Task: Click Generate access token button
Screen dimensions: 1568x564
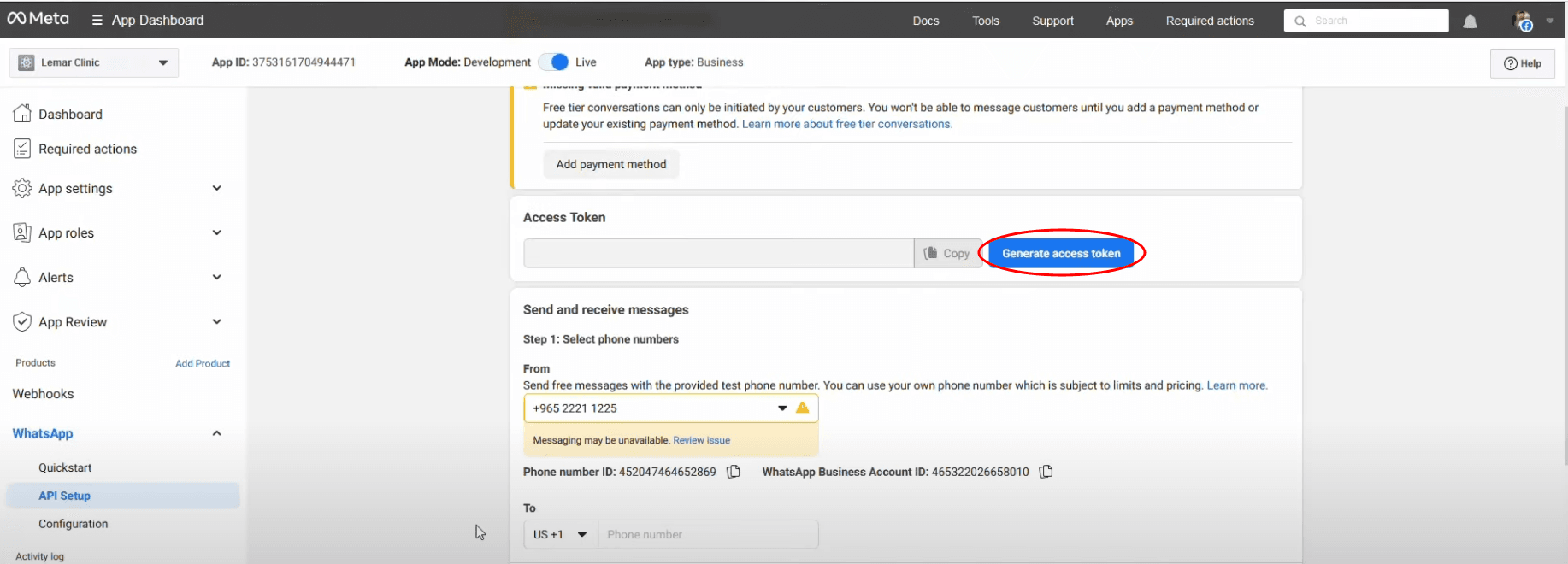Action: [x=1060, y=253]
